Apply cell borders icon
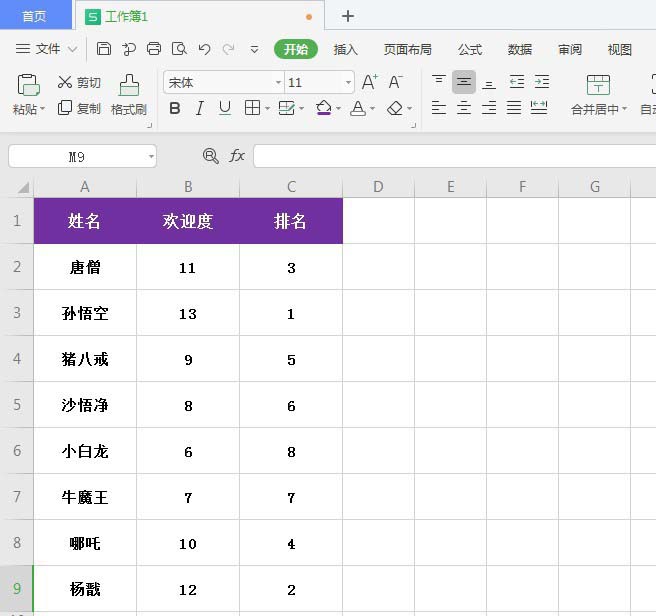 252,108
